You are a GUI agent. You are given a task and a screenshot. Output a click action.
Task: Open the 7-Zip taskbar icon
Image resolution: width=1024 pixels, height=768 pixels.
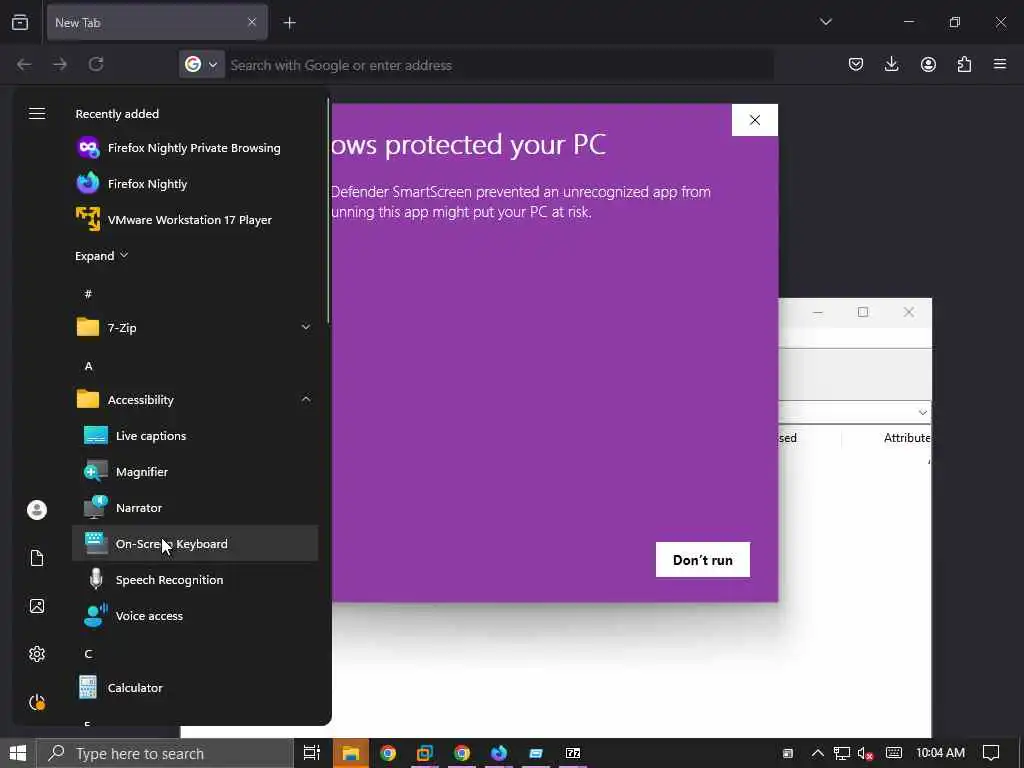pyautogui.click(x=573, y=753)
